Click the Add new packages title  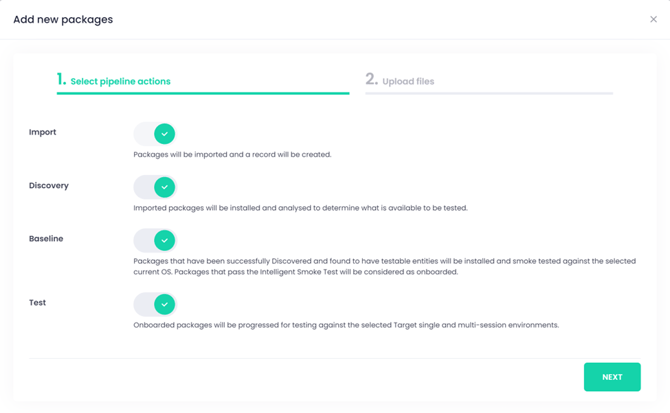(x=63, y=20)
